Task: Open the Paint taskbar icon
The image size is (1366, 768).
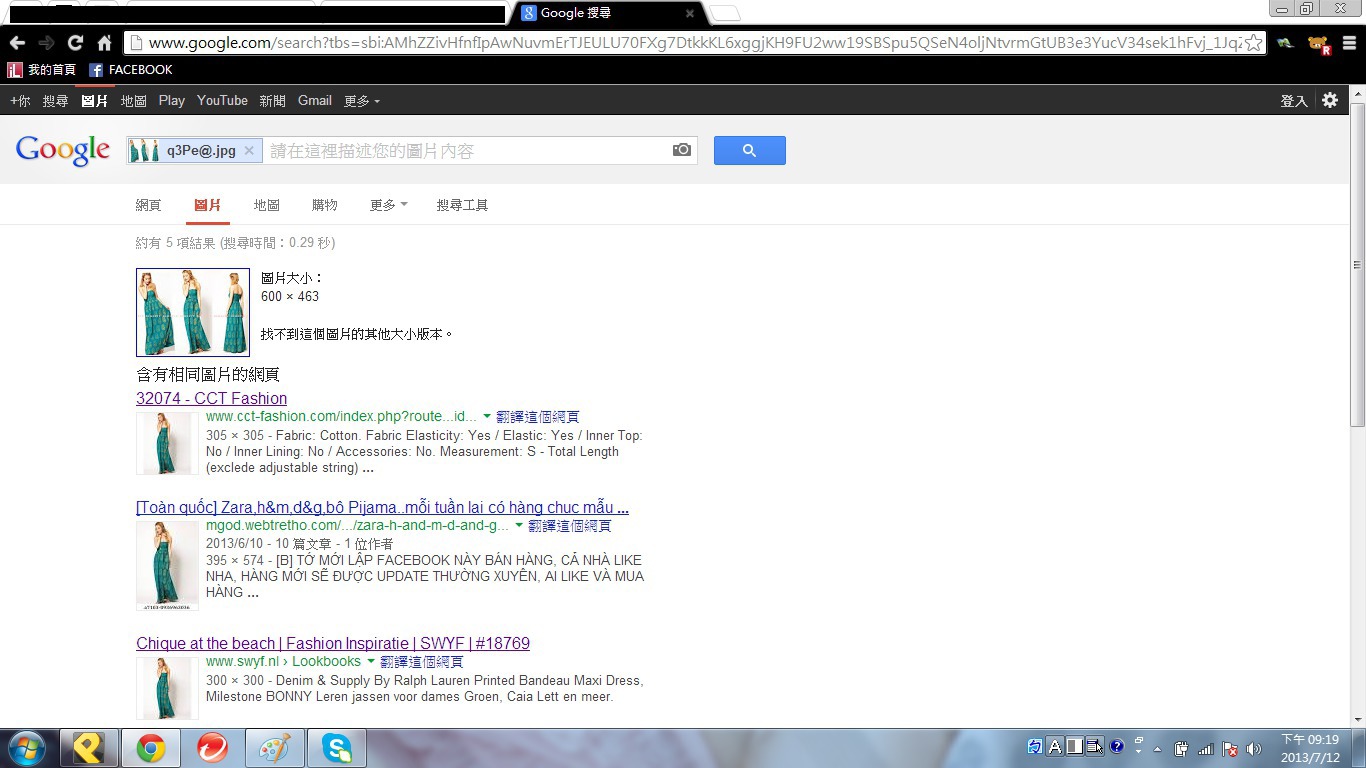Action: tap(274, 748)
